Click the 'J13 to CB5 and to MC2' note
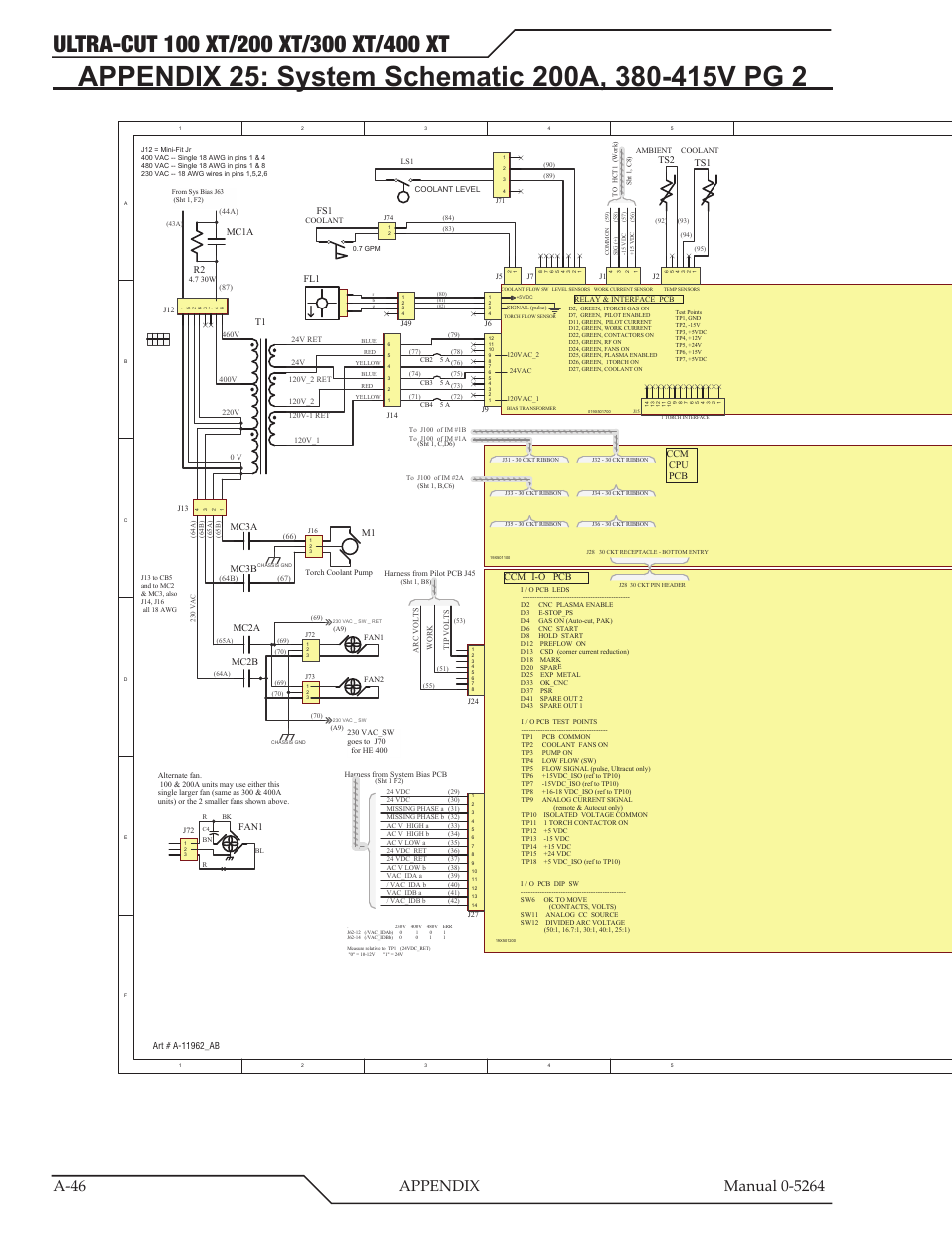Viewport: 952px width, 1233px height. pyautogui.click(x=159, y=594)
